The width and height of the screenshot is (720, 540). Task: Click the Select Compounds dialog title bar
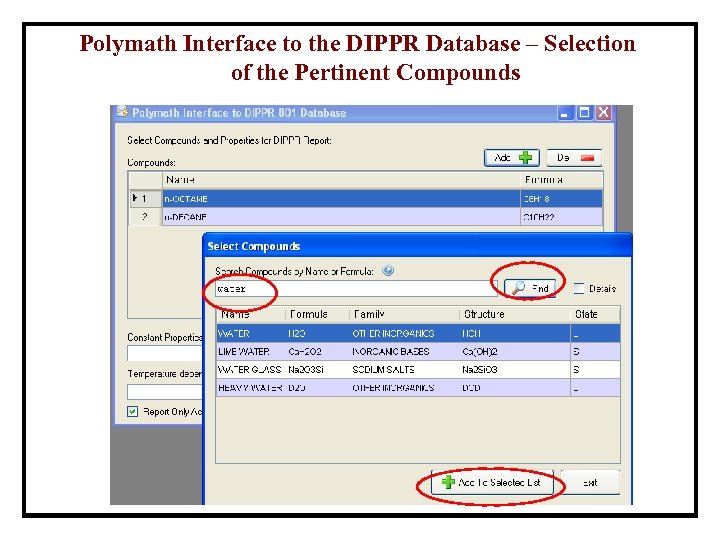[x=417, y=246]
